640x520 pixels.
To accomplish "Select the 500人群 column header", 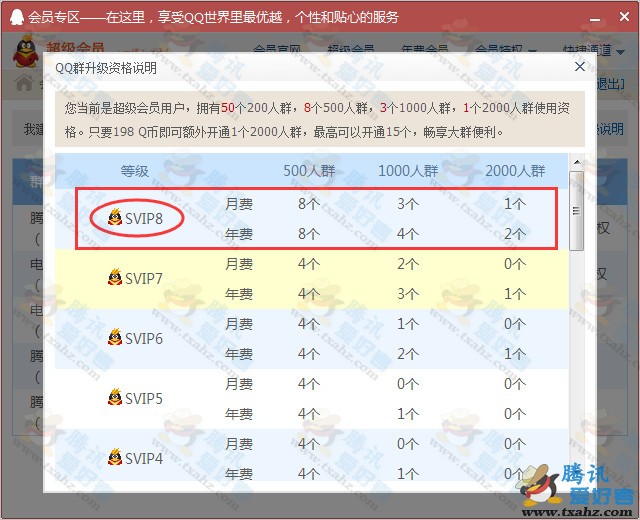I will click(x=309, y=171).
